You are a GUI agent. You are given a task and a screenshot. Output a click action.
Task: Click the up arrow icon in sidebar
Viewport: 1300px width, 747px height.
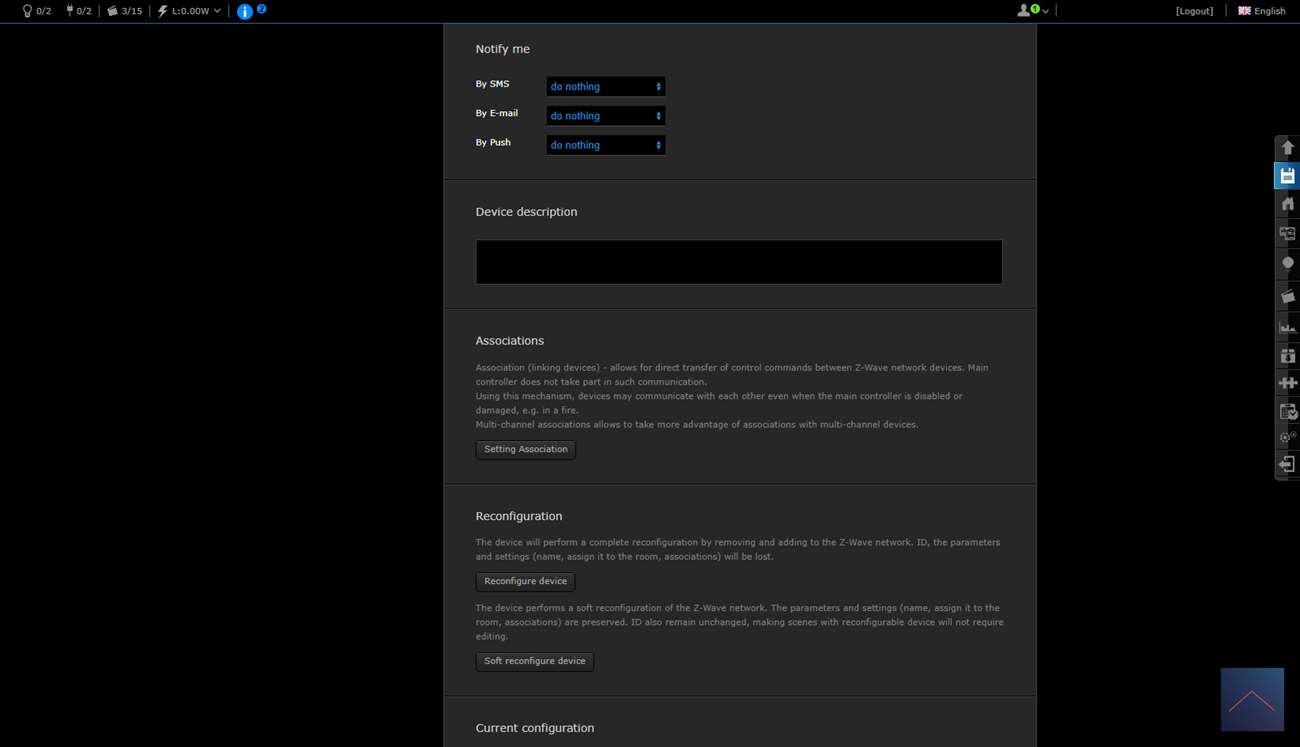coord(1287,147)
